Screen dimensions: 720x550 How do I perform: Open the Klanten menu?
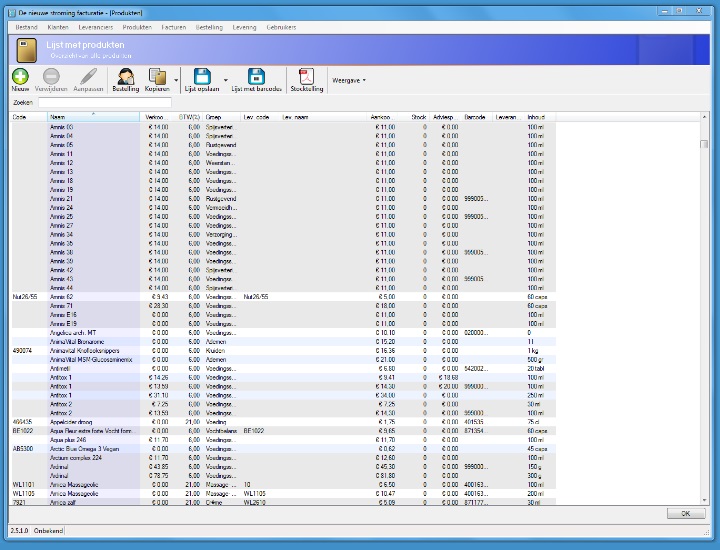tap(58, 28)
